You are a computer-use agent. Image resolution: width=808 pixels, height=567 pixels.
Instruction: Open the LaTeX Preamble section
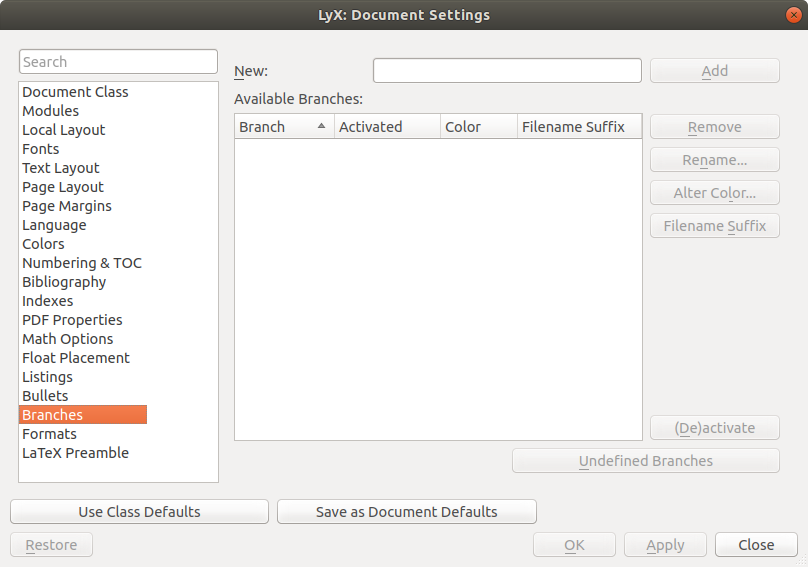tap(75, 453)
